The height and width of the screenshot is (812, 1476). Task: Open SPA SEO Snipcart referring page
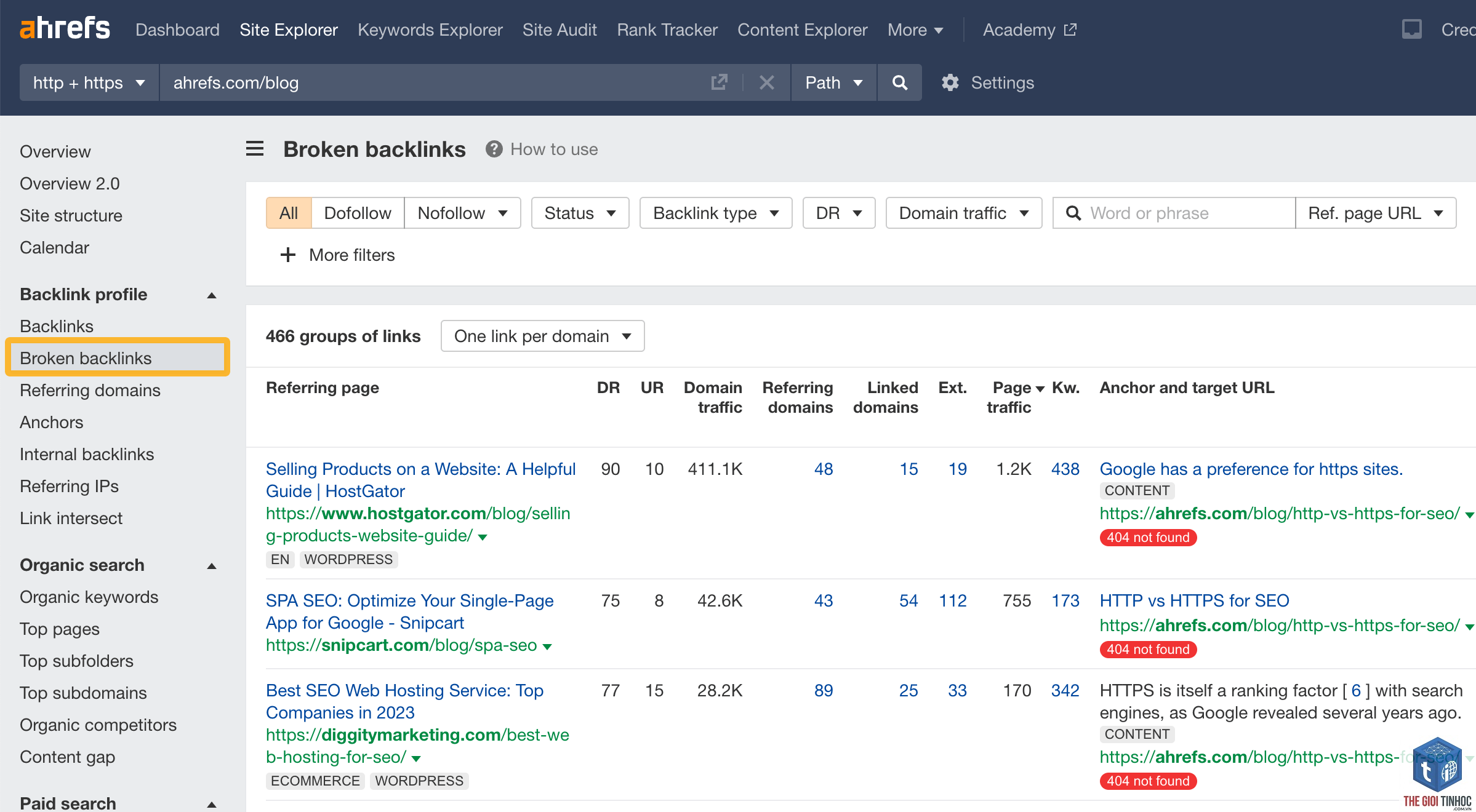(x=409, y=611)
